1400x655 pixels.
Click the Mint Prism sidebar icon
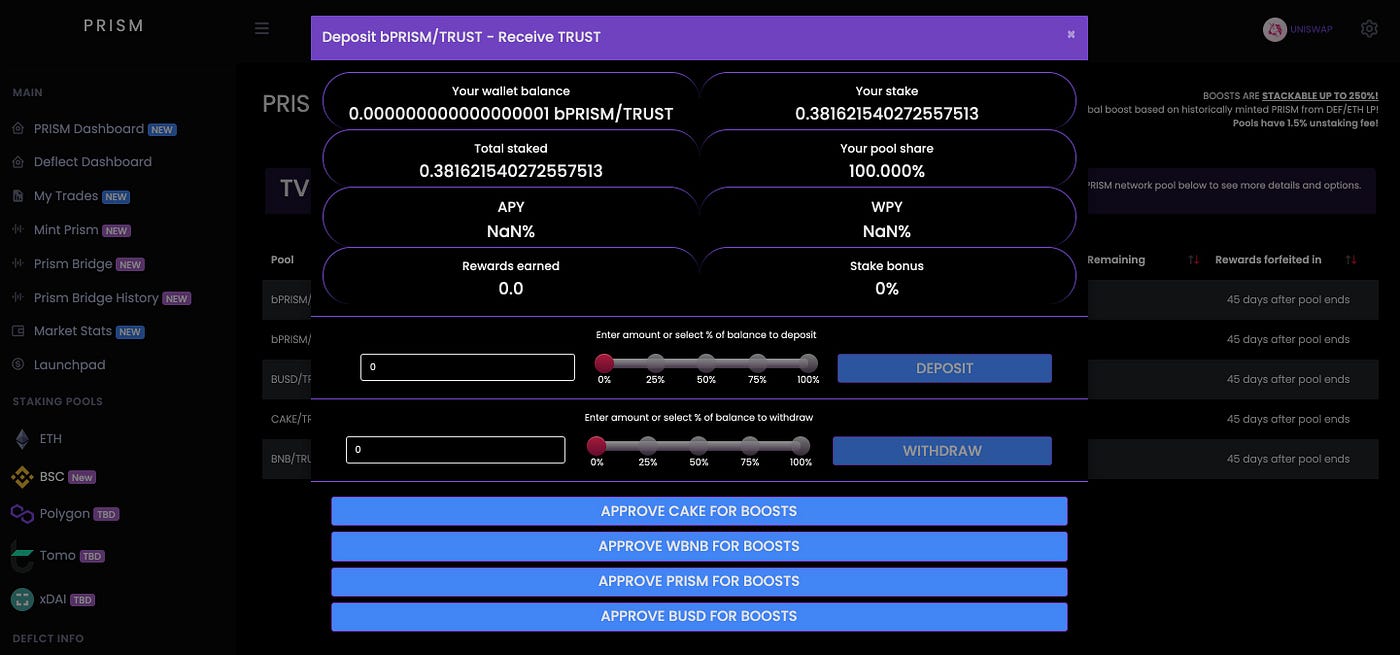coord(17,230)
